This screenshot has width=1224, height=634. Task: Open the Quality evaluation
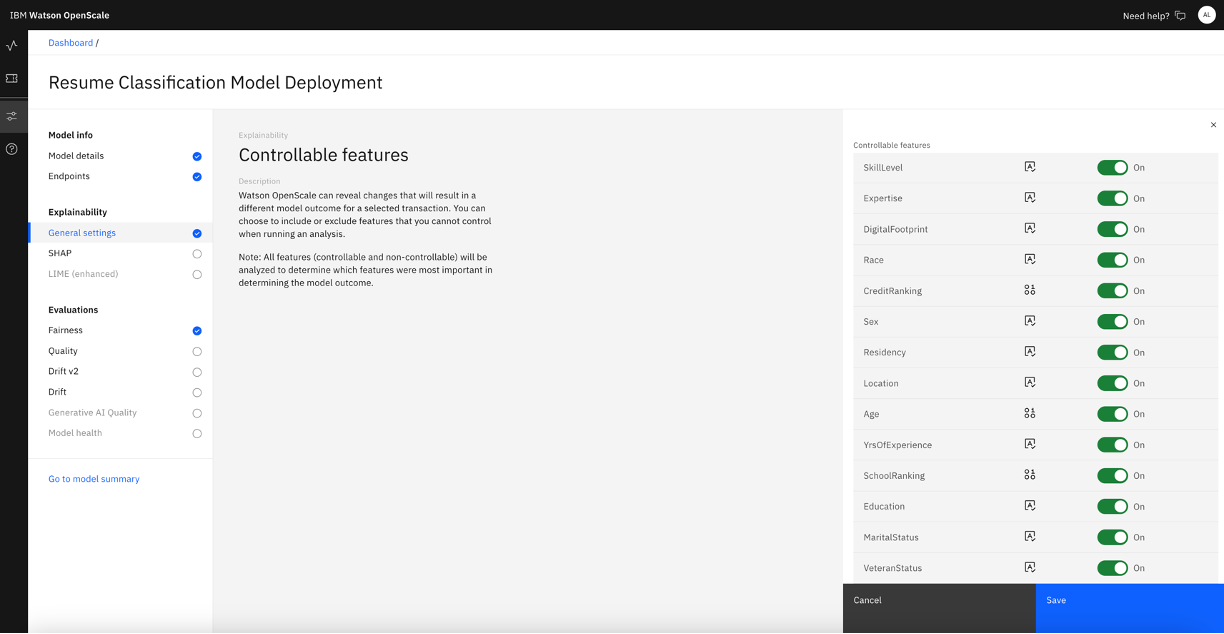(x=63, y=351)
